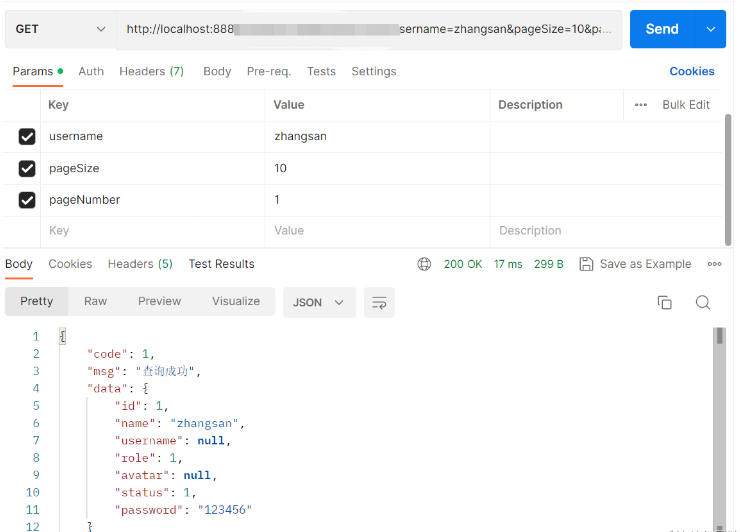Screen dimensions: 740x532
Task: Send the request
Action: click(661, 29)
